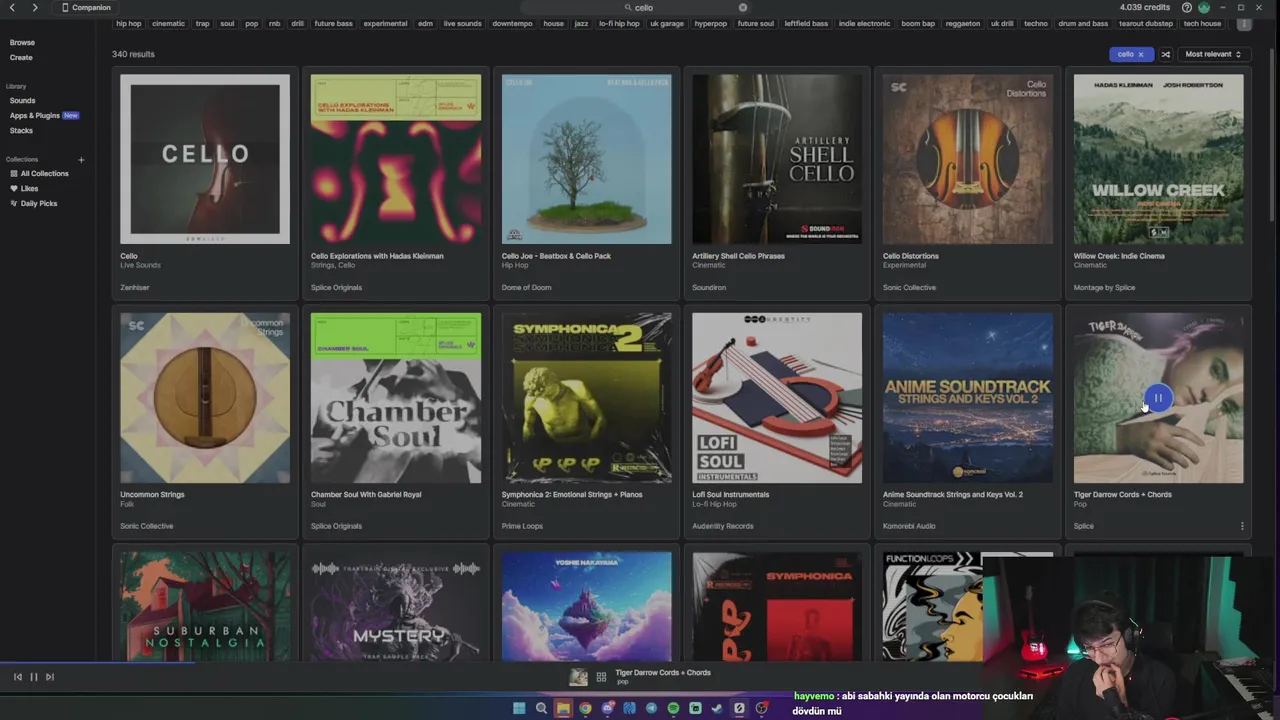
Task: Filter results by lo-fi hip hop tag
Action: (x=619, y=23)
